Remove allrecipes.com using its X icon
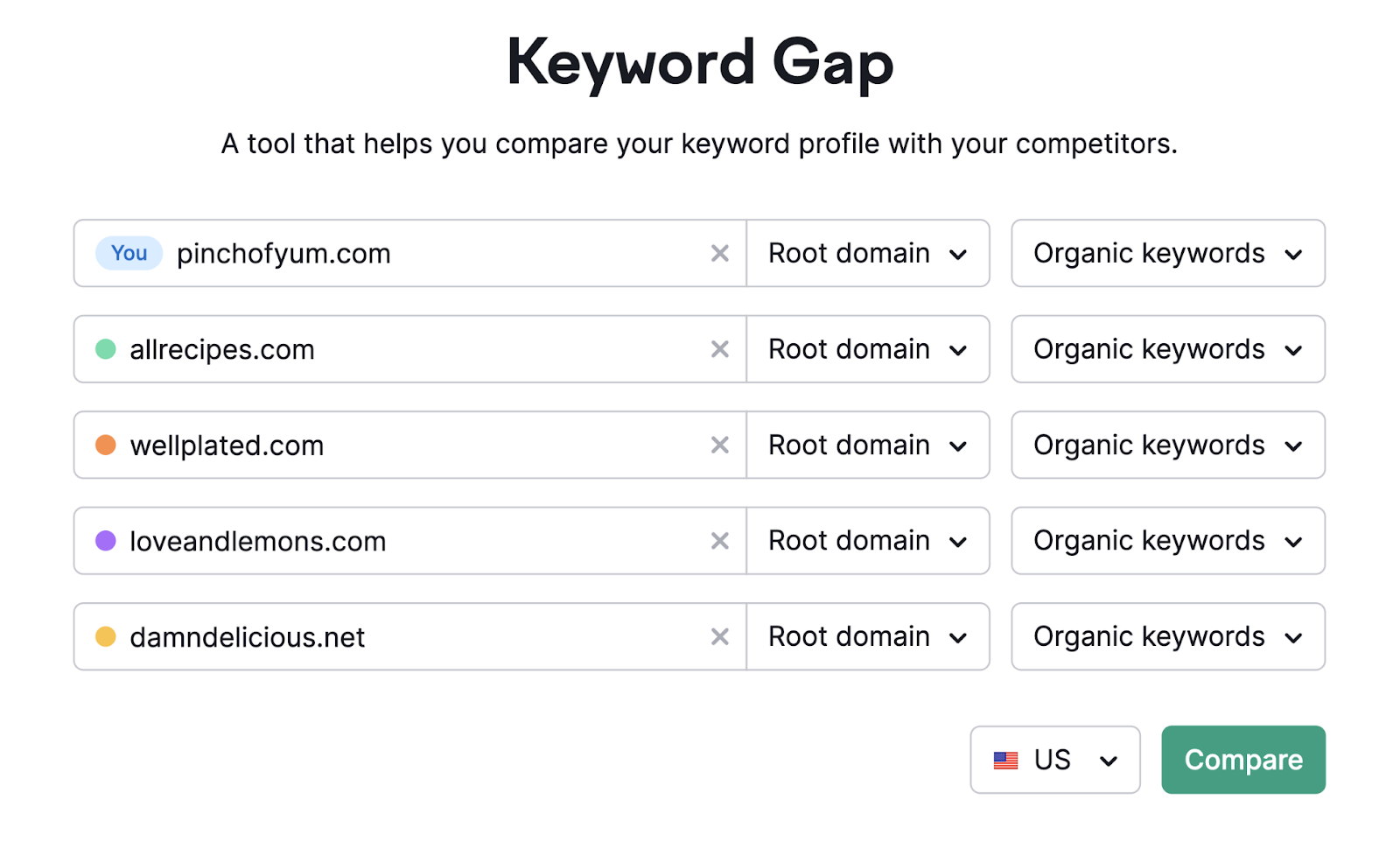The width and height of the screenshot is (1400, 849). 719,349
